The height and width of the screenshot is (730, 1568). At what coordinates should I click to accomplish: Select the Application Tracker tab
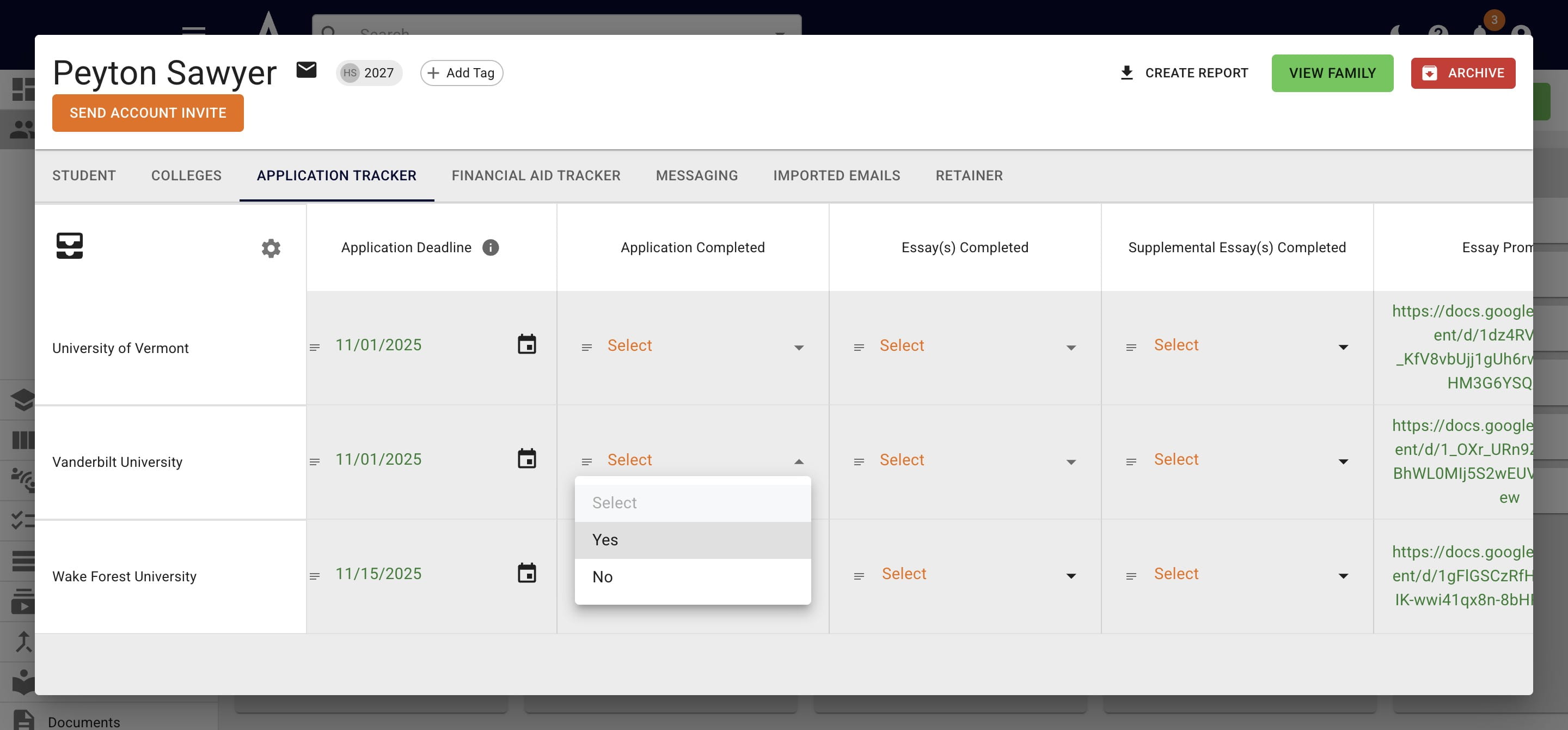pos(336,175)
